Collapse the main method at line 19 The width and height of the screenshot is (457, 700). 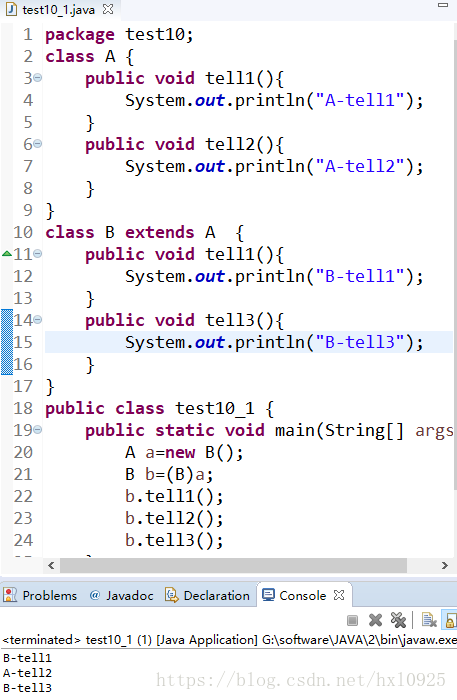tap(38, 430)
